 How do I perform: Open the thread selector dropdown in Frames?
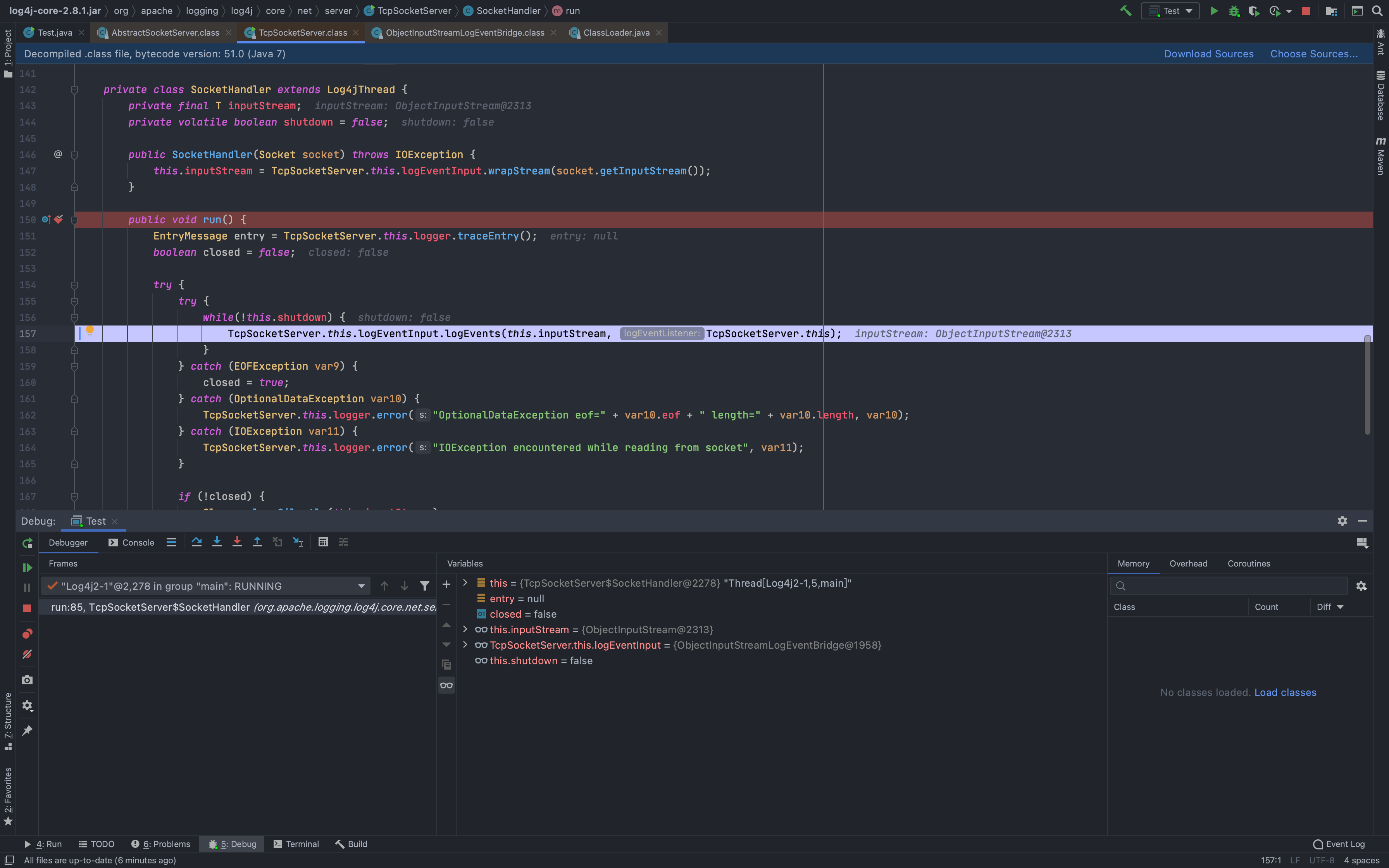361,586
